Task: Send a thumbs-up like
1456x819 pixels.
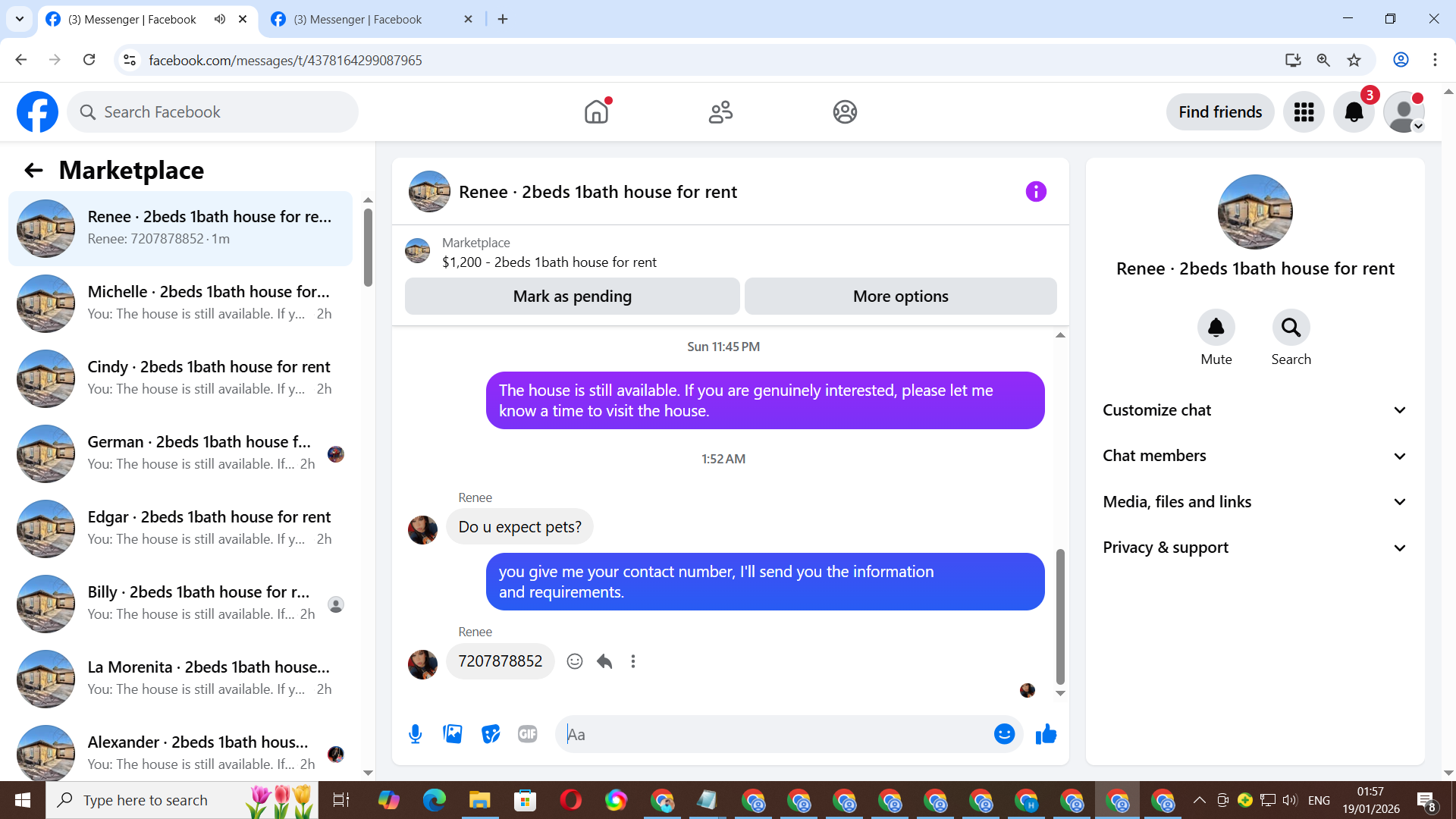Action: click(1046, 734)
